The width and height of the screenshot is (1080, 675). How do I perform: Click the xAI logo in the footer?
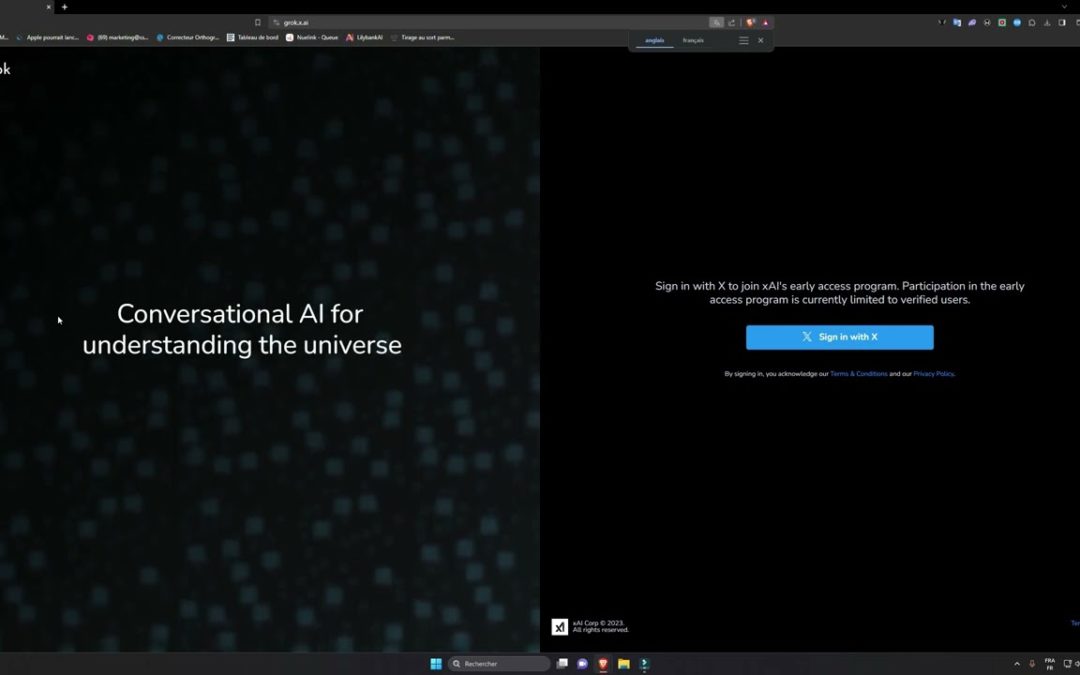point(559,627)
